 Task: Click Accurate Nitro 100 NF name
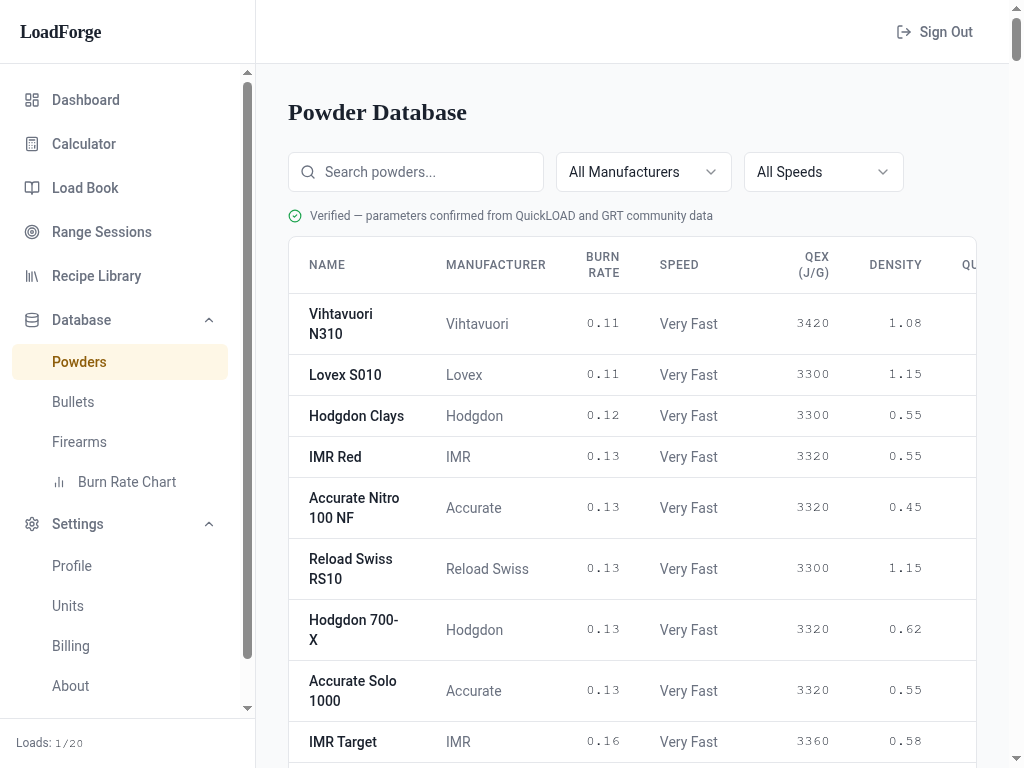(x=354, y=508)
